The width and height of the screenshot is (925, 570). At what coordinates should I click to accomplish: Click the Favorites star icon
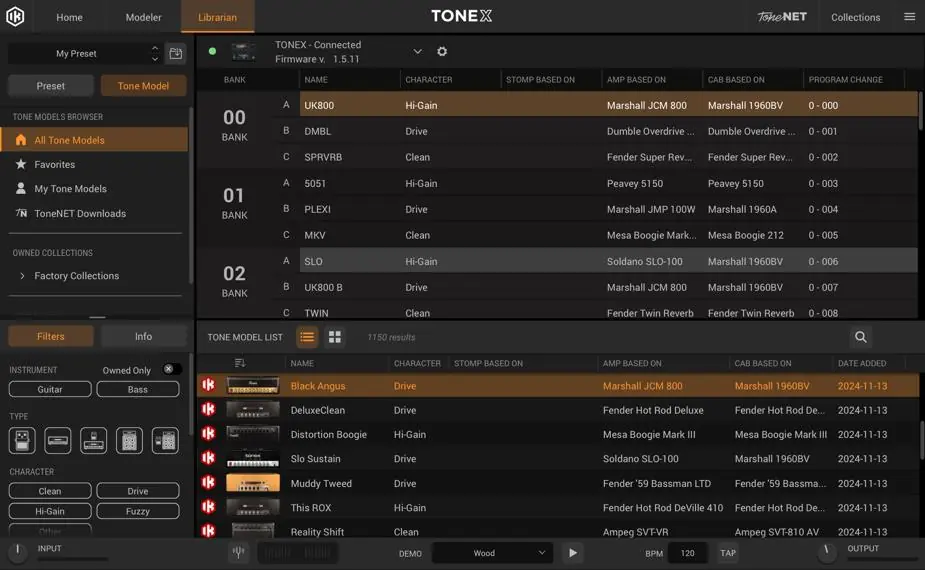(x=21, y=164)
